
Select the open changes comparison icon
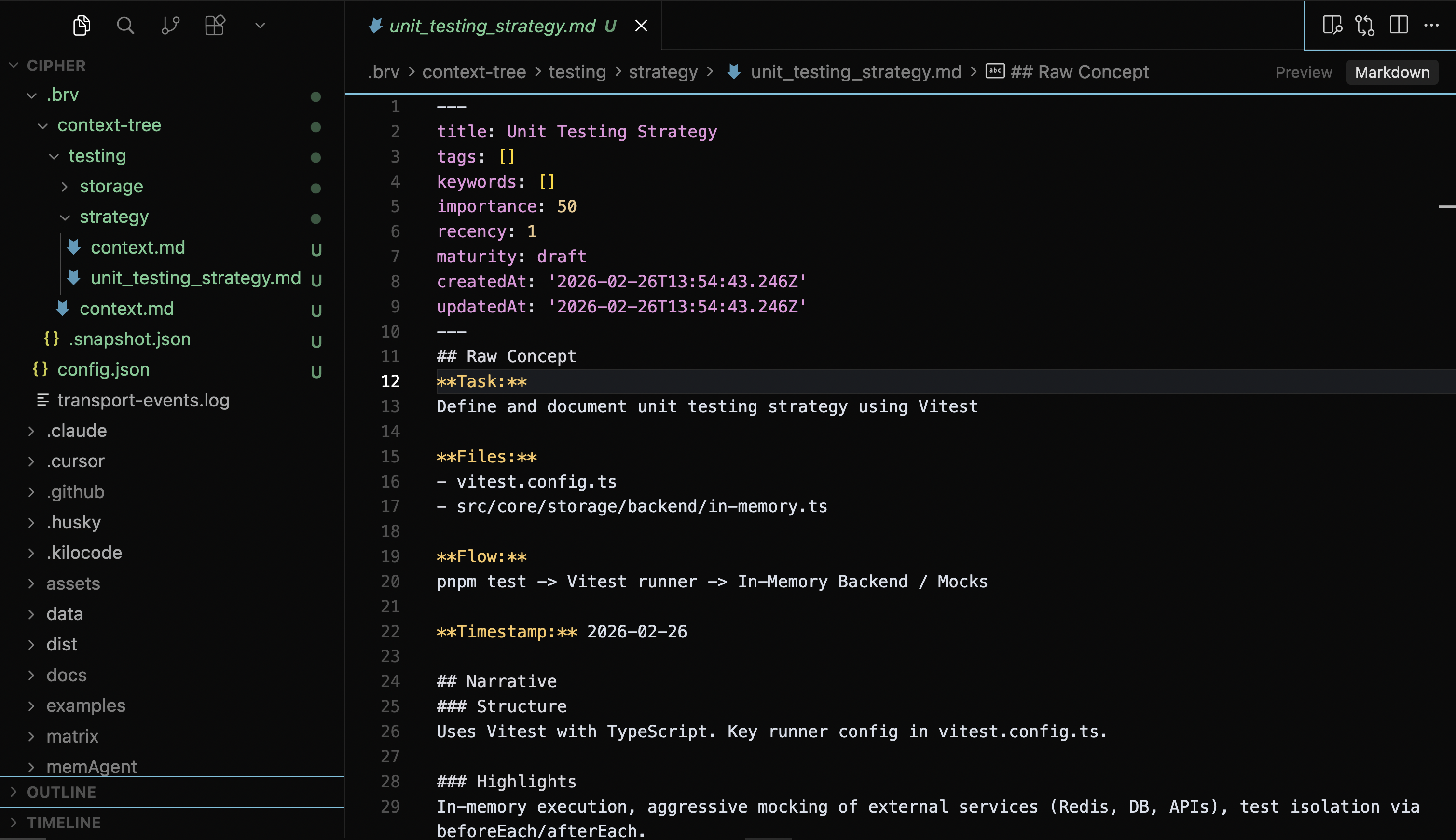[1365, 25]
